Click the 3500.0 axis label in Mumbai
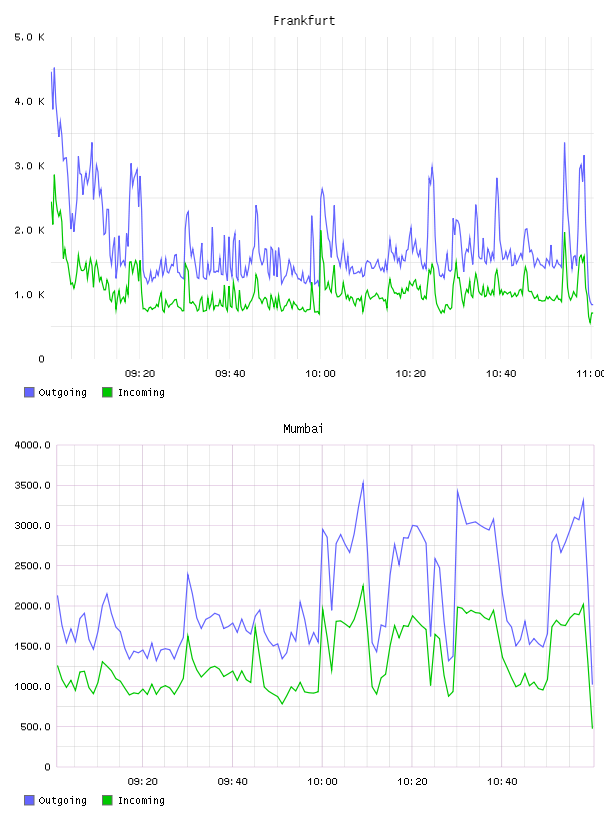 pyautogui.click(x=32, y=486)
